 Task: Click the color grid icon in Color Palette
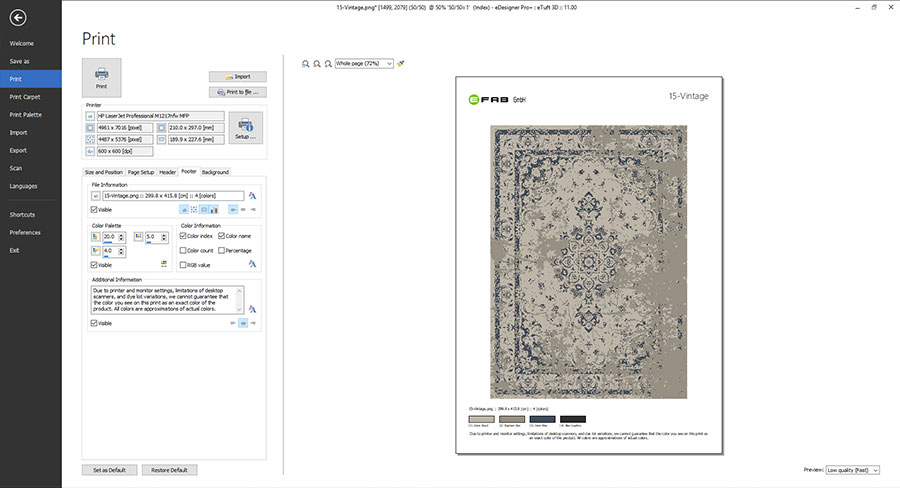(x=163, y=264)
